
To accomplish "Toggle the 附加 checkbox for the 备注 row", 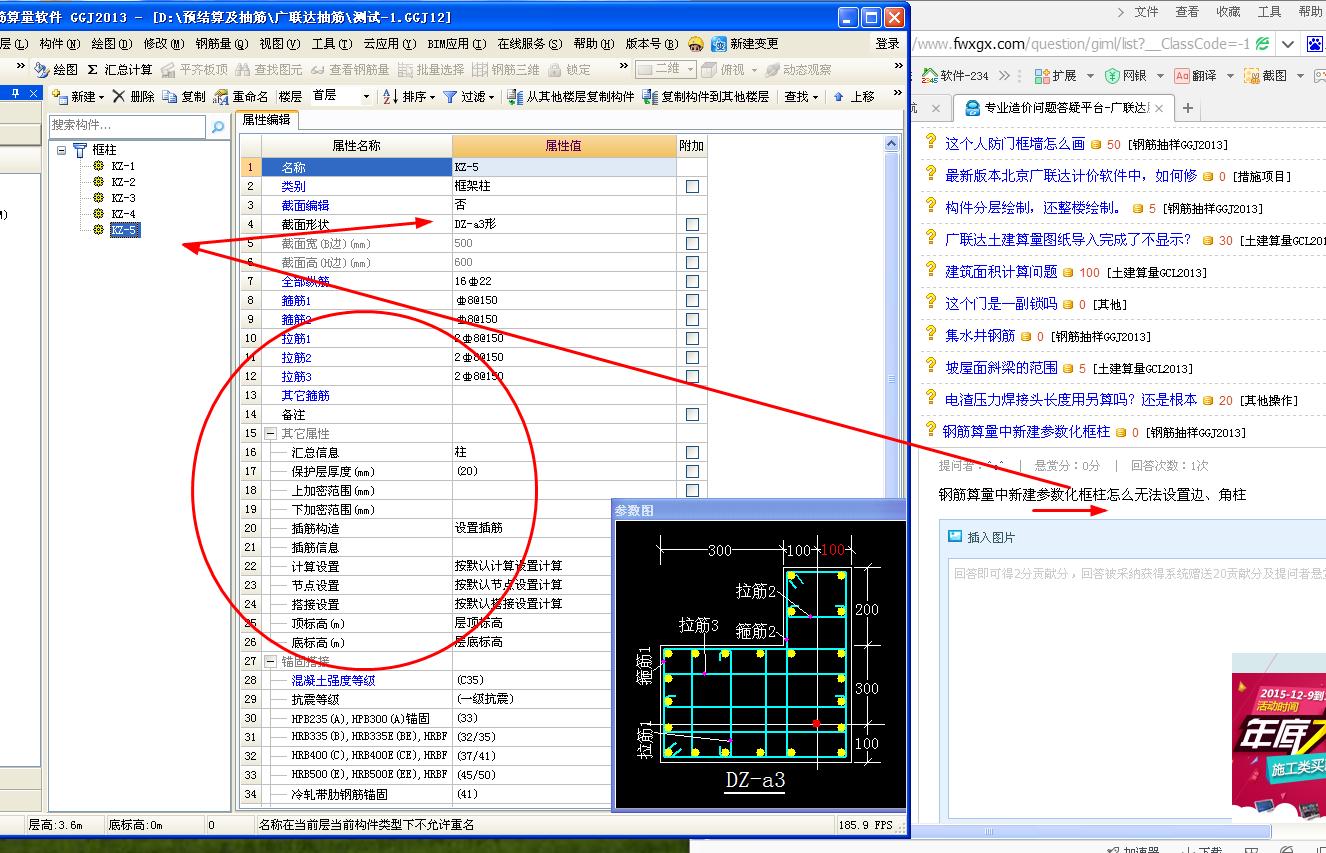I will click(x=692, y=415).
